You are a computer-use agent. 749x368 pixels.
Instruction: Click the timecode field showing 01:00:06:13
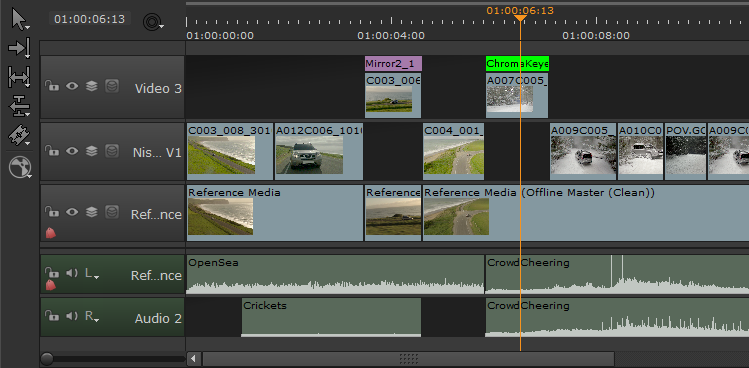(89, 19)
